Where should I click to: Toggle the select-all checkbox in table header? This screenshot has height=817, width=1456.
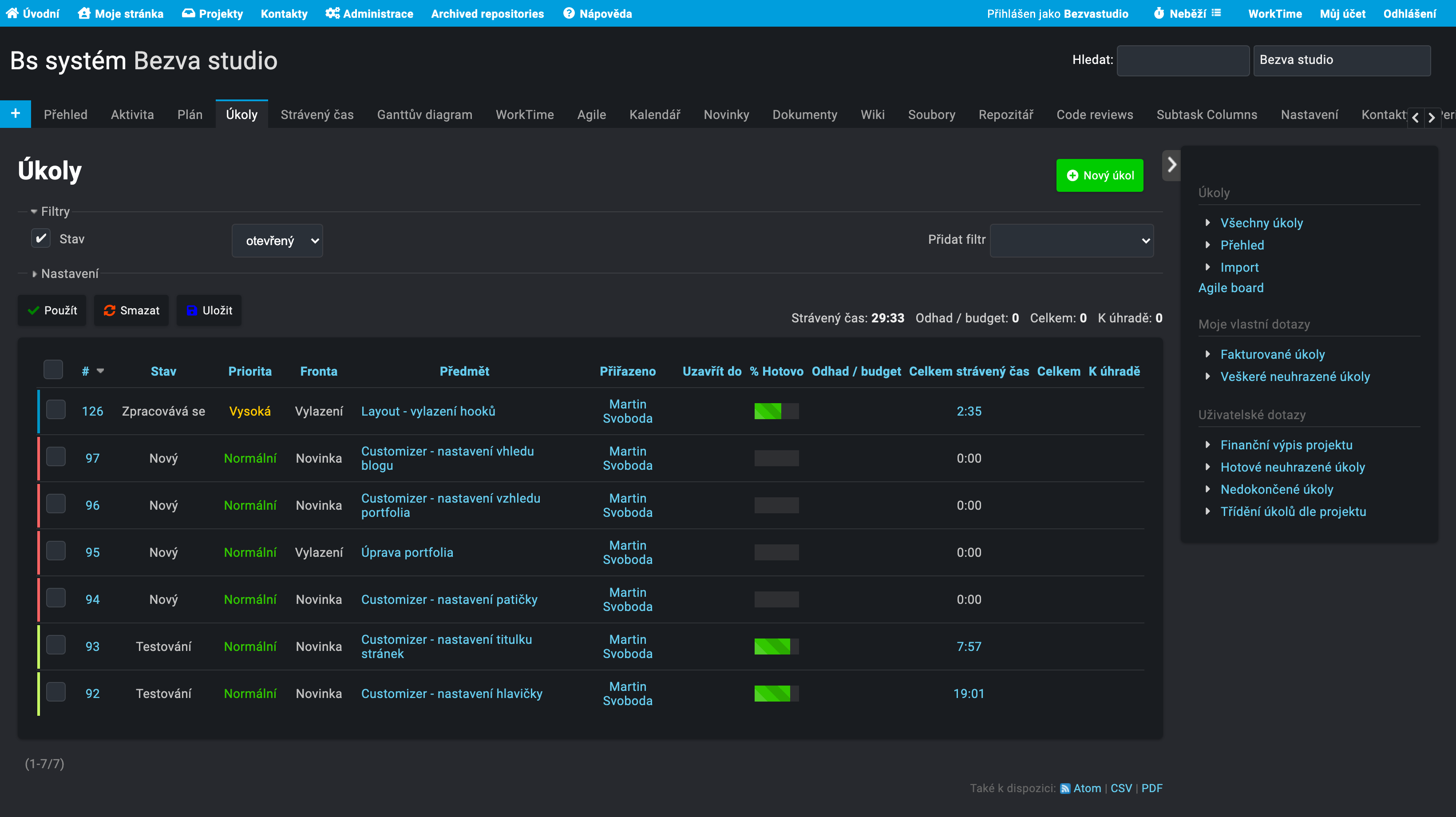click(53, 370)
